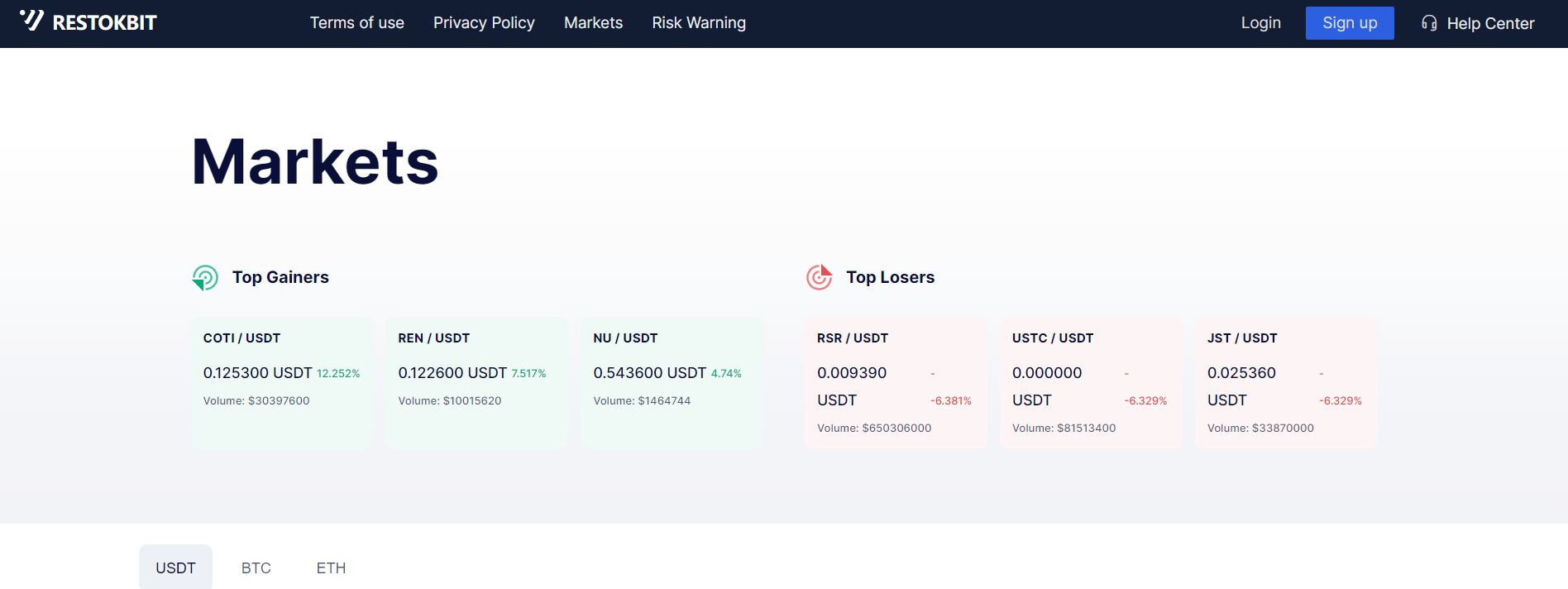The image size is (1568, 589).
Task: Open the RSR / USDT loser card
Action: click(x=896, y=383)
